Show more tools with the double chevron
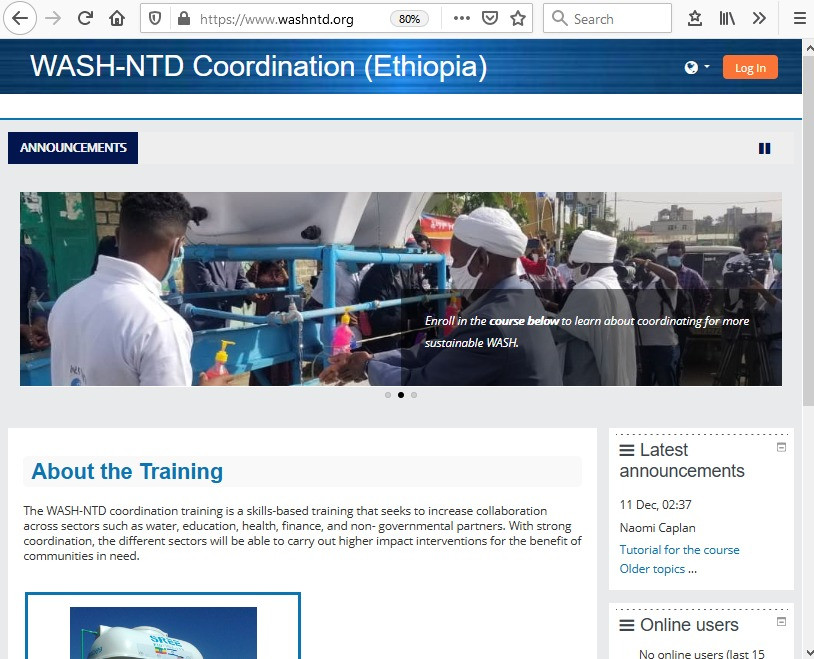 click(x=759, y=19)
